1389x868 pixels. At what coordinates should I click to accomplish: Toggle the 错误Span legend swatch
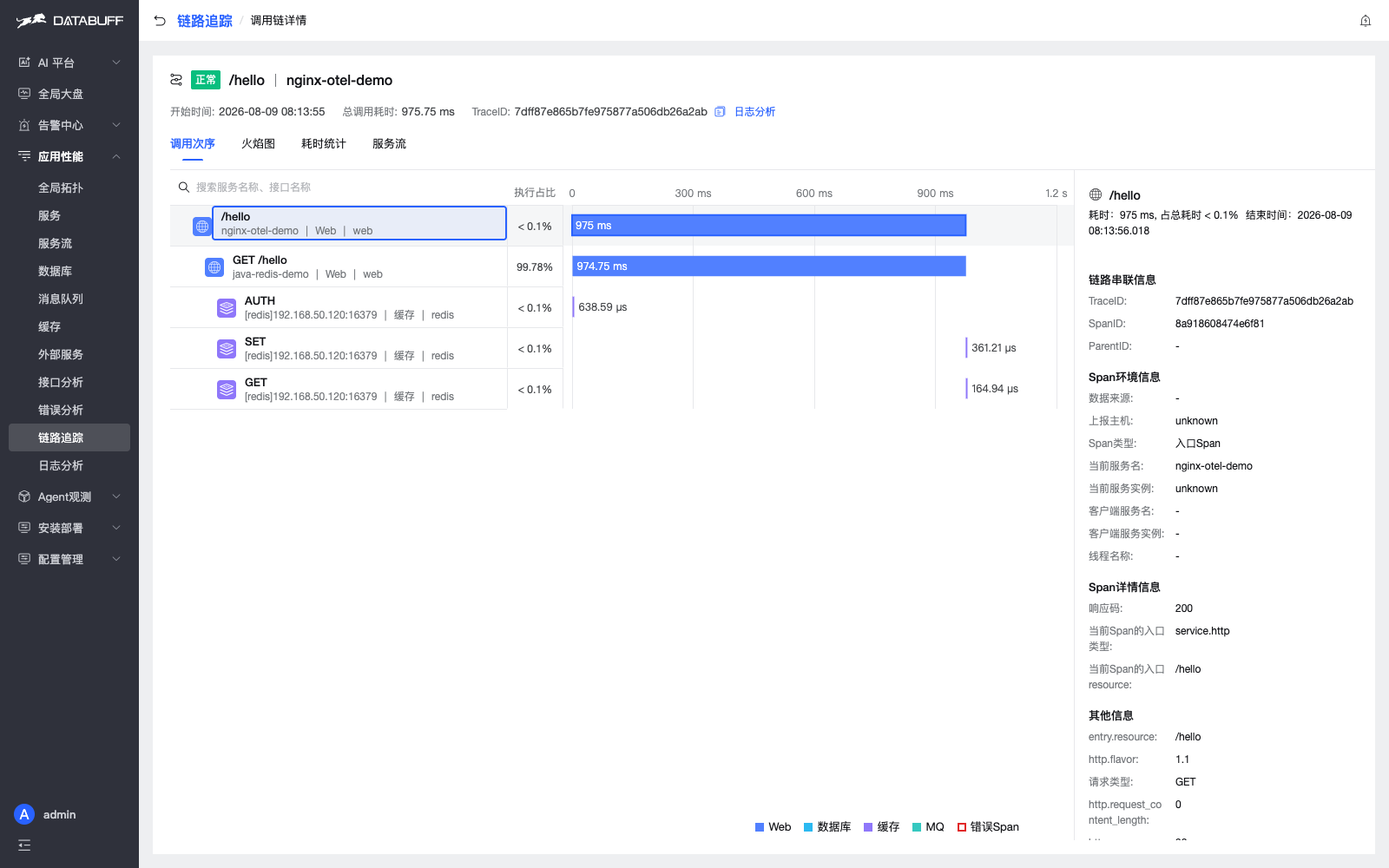pyautogui.click(x=962, y=827)
